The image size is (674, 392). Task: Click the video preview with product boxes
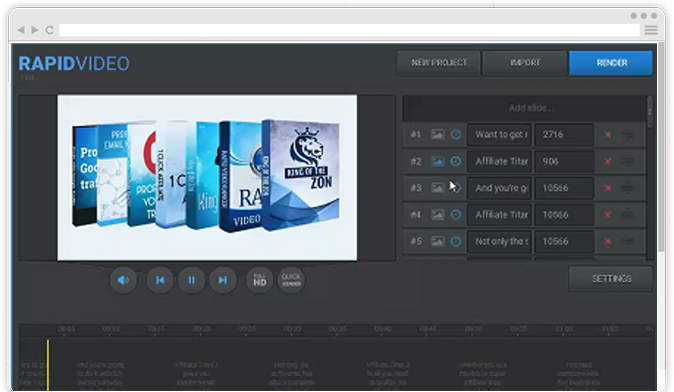point(207,178)
